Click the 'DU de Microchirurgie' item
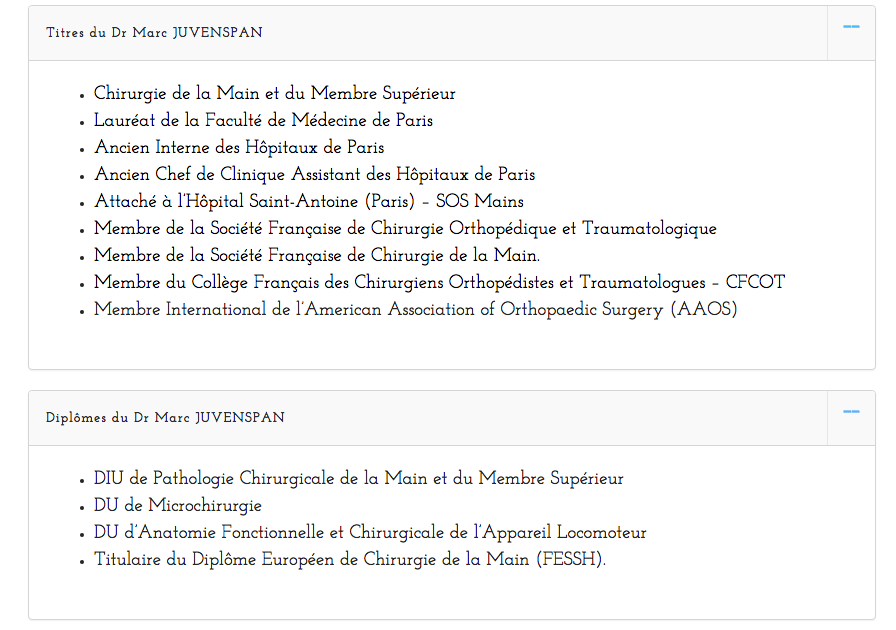This screenshot has height=630, width=896. point(178,505)
